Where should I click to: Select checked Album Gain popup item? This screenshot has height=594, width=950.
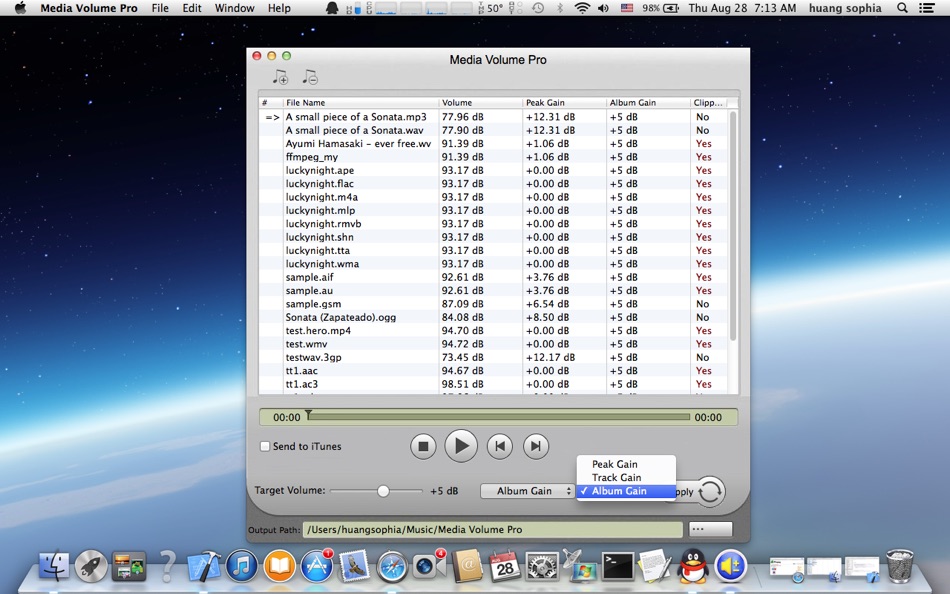626,491
